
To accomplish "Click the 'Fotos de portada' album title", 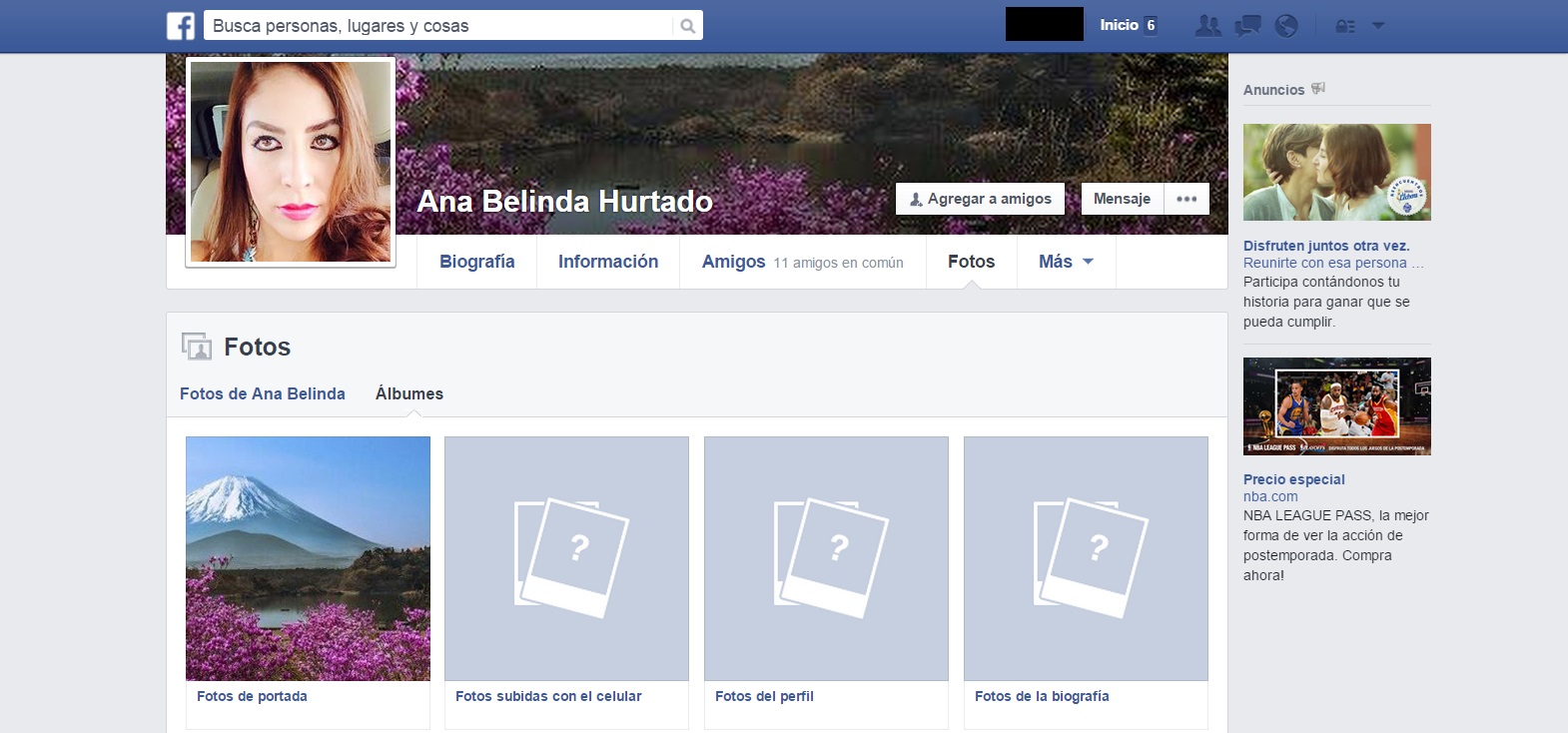I will [252, 696].
